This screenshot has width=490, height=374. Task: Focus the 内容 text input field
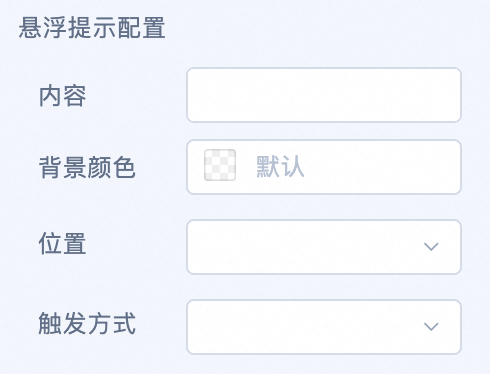coord(324,95)
